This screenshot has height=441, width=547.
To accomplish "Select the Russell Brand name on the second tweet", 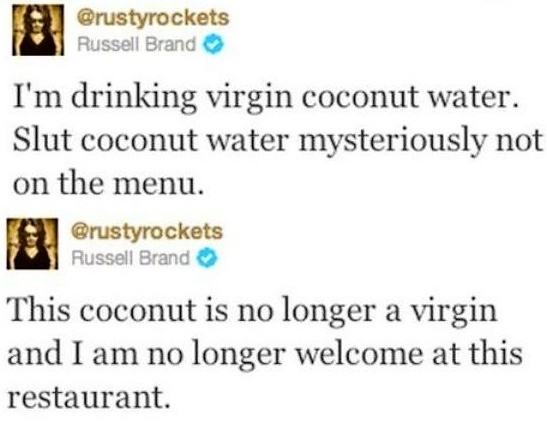I will [130, 259].
